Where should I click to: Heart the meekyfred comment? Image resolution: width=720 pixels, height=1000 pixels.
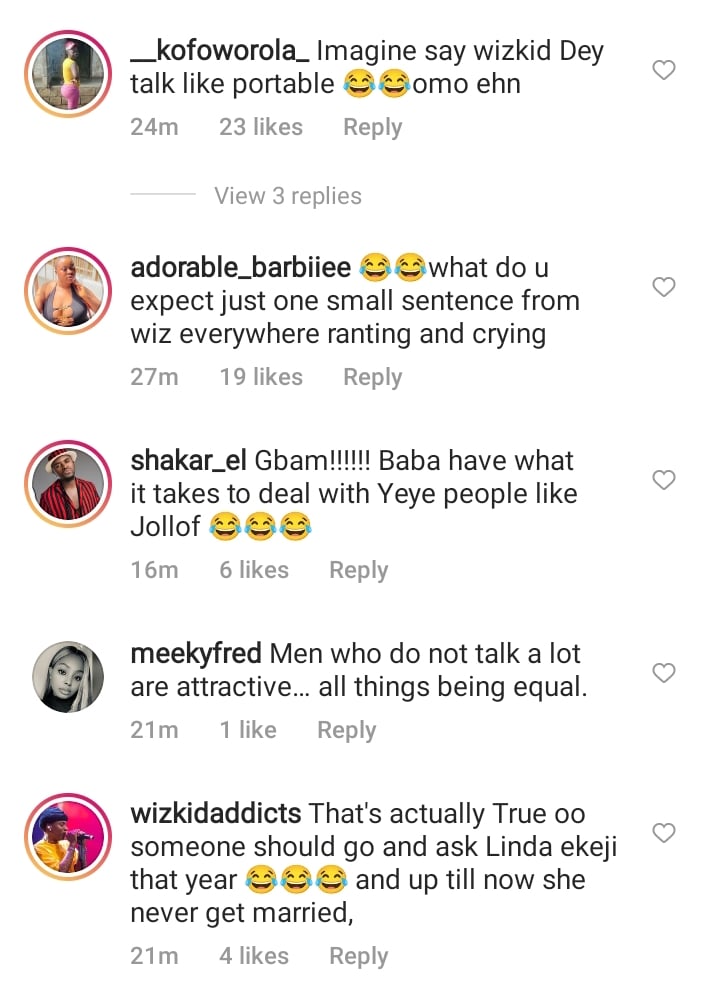(x=664, y=674)
